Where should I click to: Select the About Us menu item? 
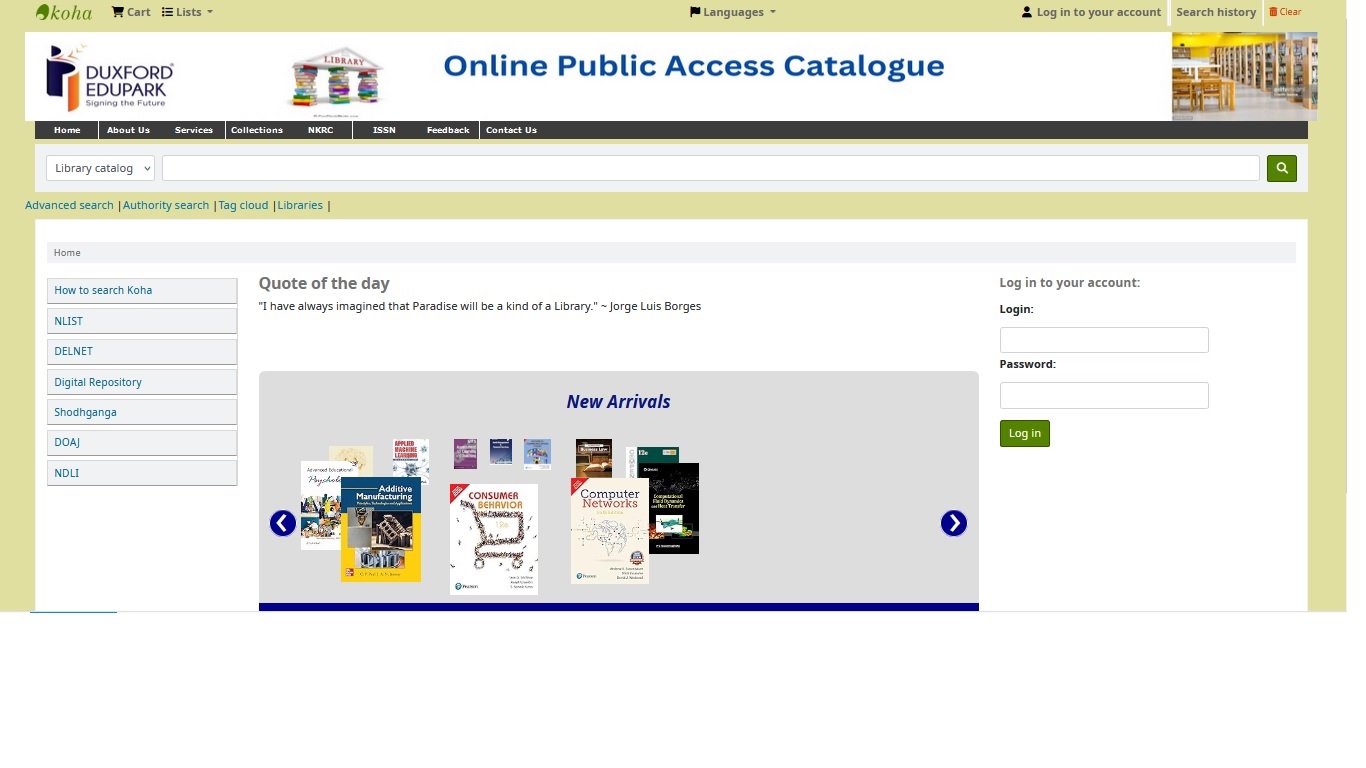pos(128,130)
